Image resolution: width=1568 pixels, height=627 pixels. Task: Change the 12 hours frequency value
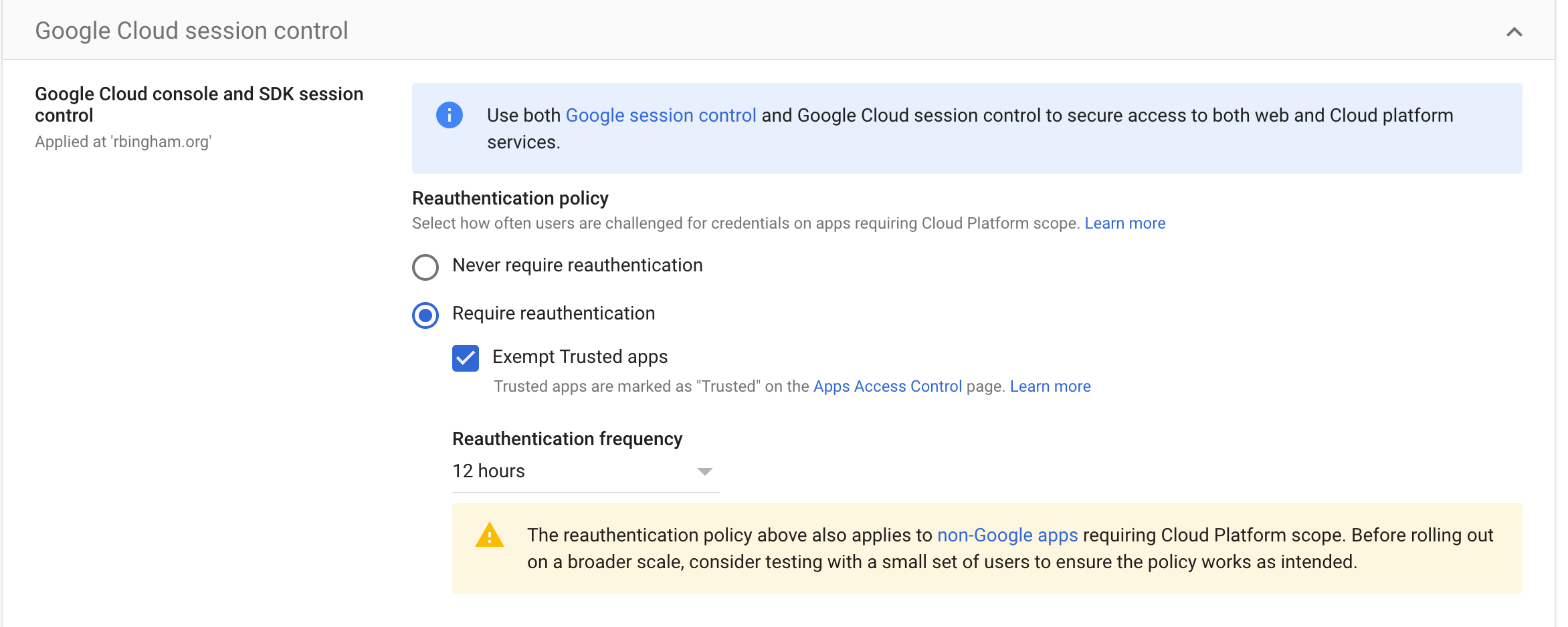coord(585,472)
